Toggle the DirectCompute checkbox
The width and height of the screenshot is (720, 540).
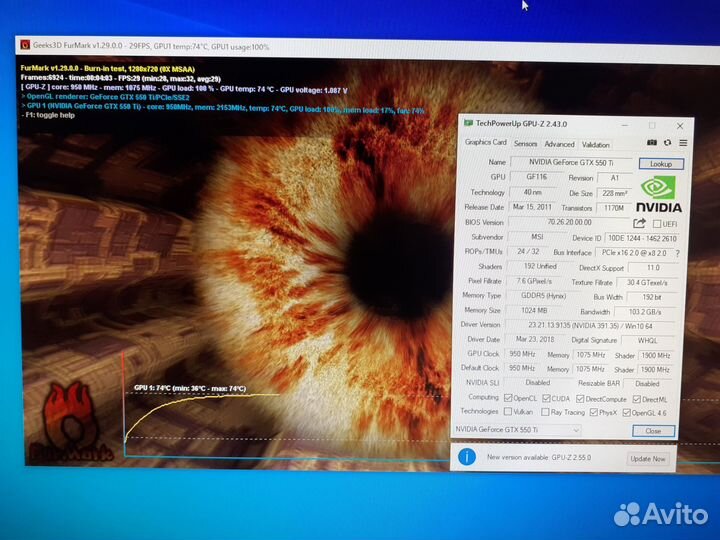tap(580, 399)
